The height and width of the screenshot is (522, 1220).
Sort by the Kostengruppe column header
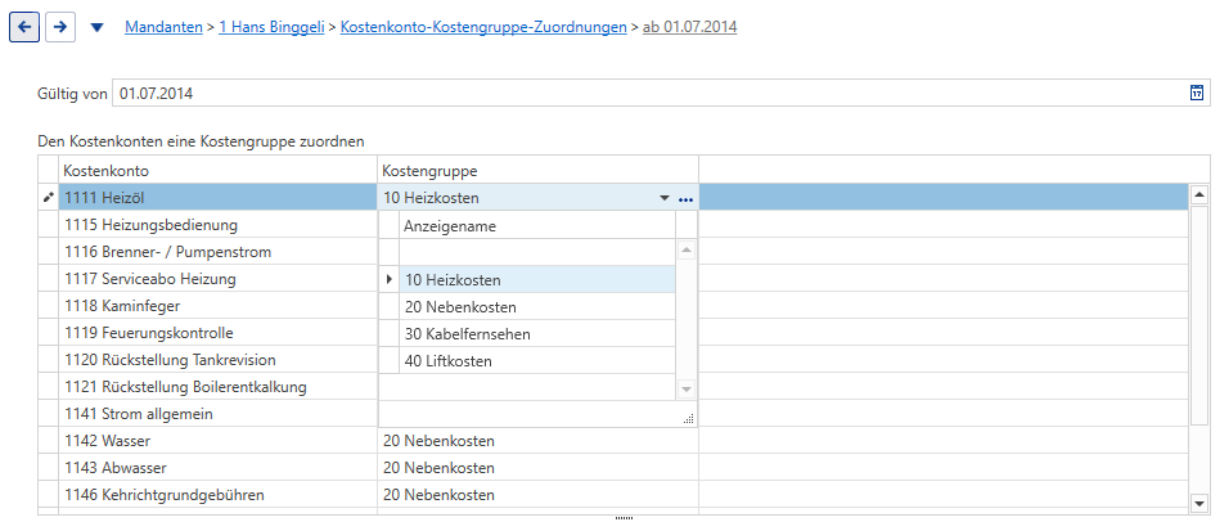[538, 171]
